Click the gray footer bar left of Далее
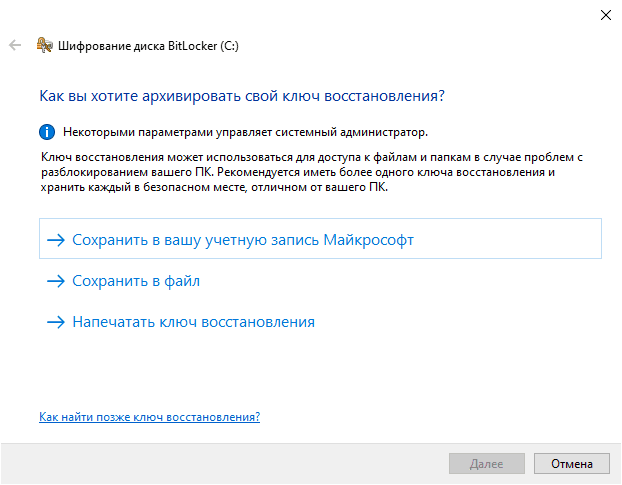The width and height of the screenshot is (622, 485). click(220, 464)
